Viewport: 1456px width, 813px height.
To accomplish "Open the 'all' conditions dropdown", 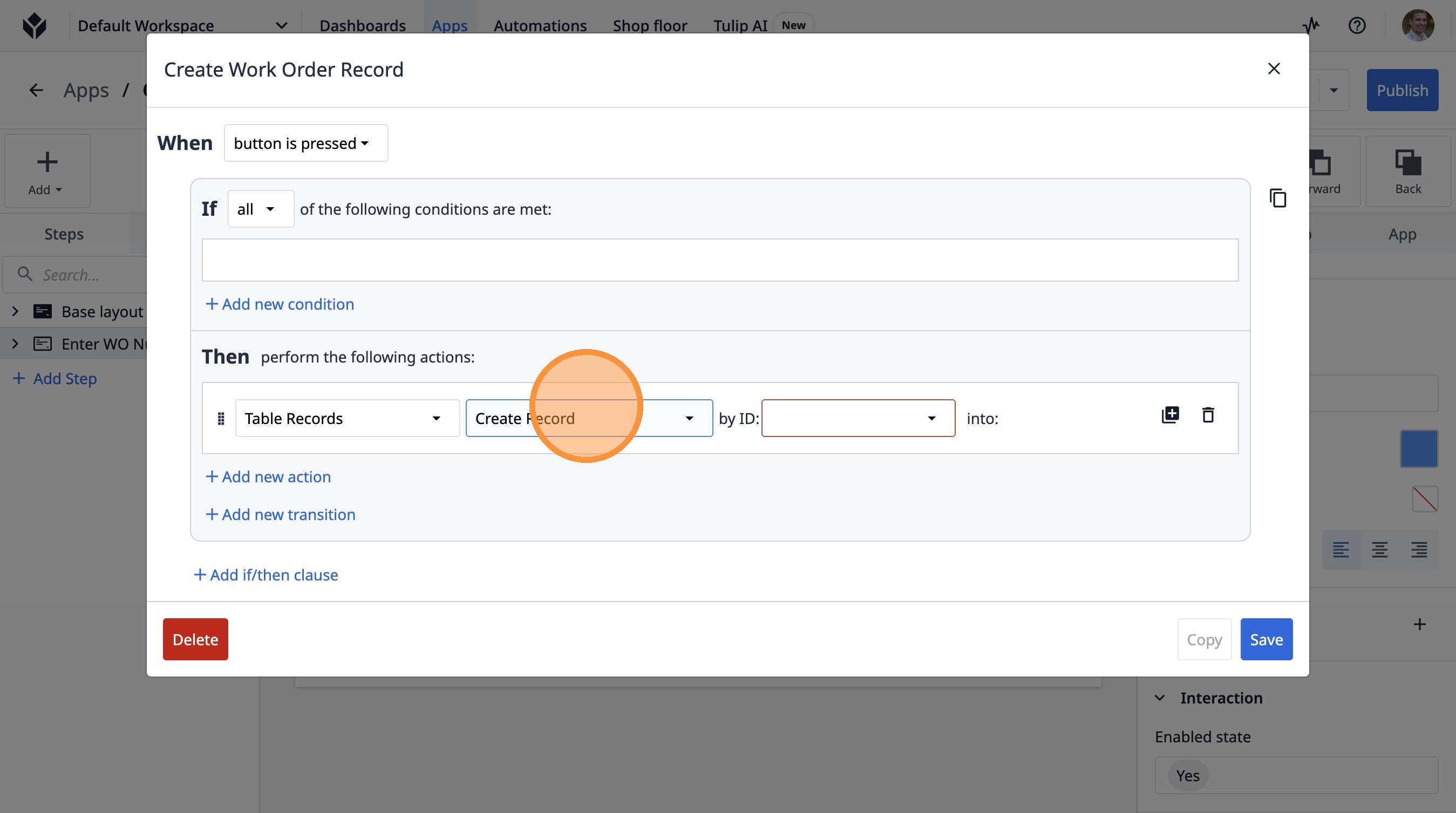I will pyautogui.click(x=261, y=210).
